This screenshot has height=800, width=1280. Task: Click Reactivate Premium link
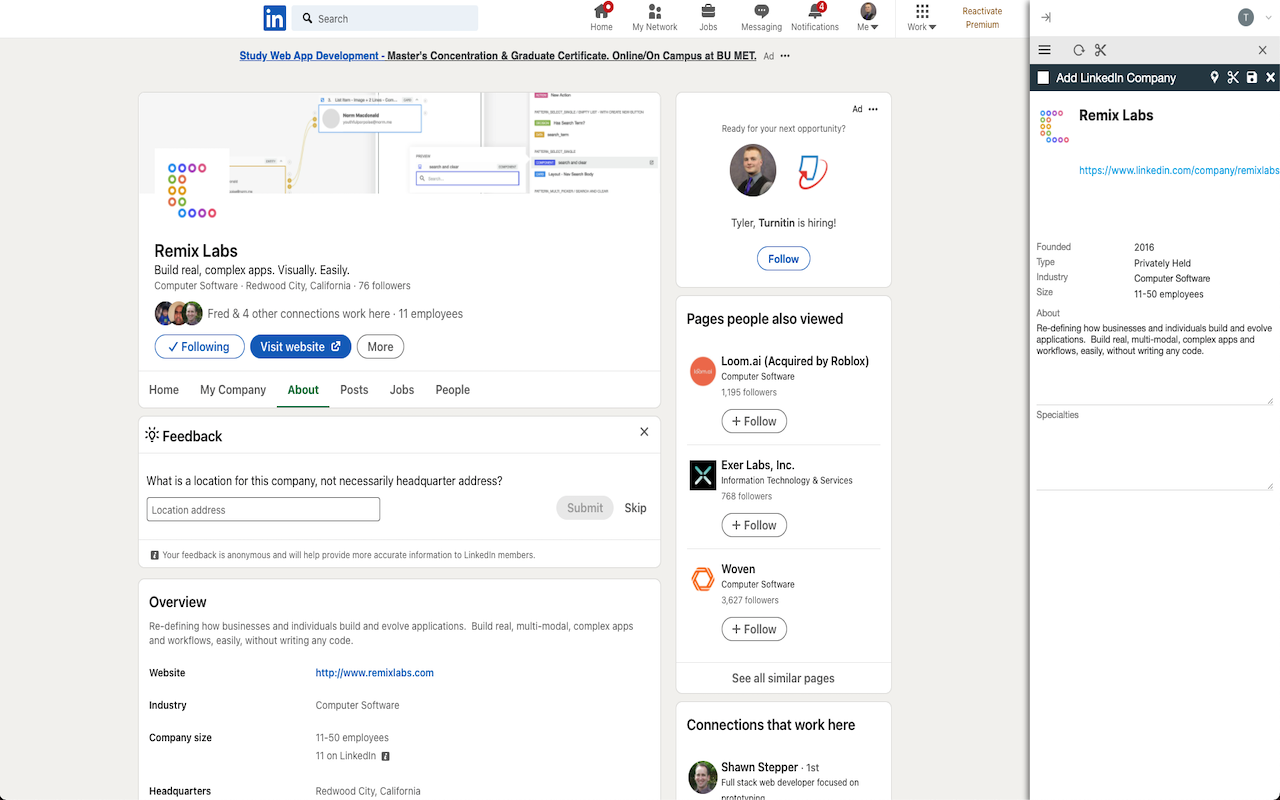982,18
